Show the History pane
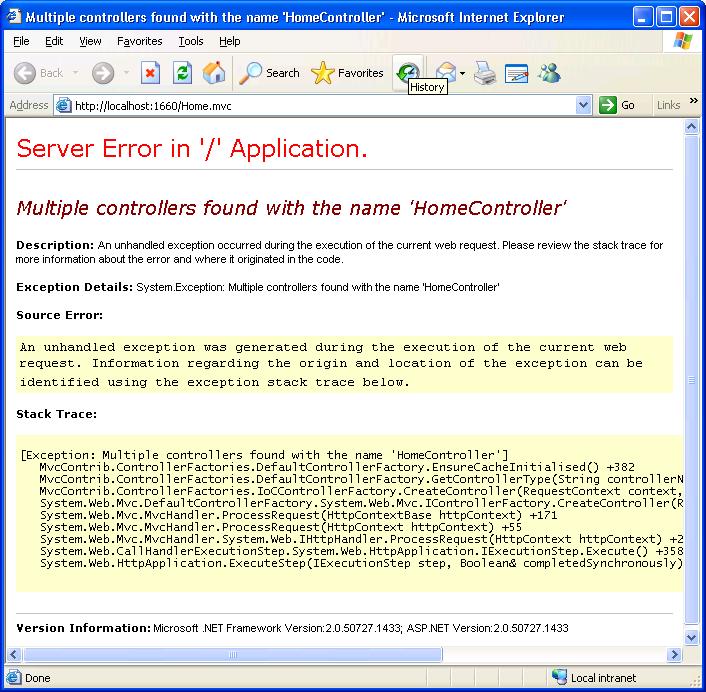Viewport: 706px width, 692px height. [408, 71]
